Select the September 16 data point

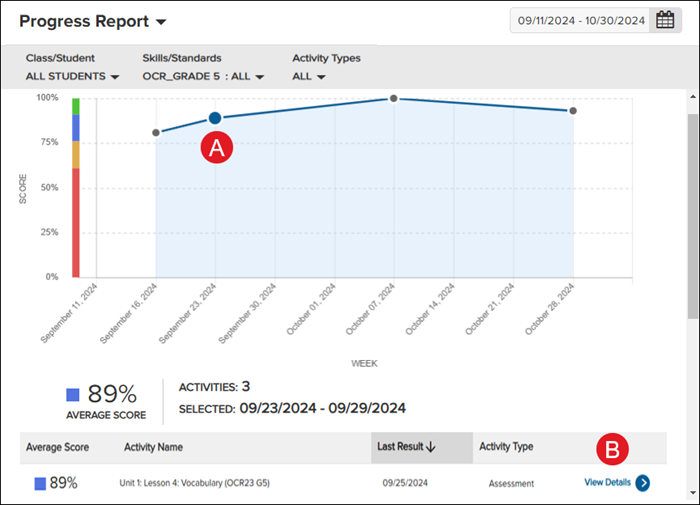[156, 132]
